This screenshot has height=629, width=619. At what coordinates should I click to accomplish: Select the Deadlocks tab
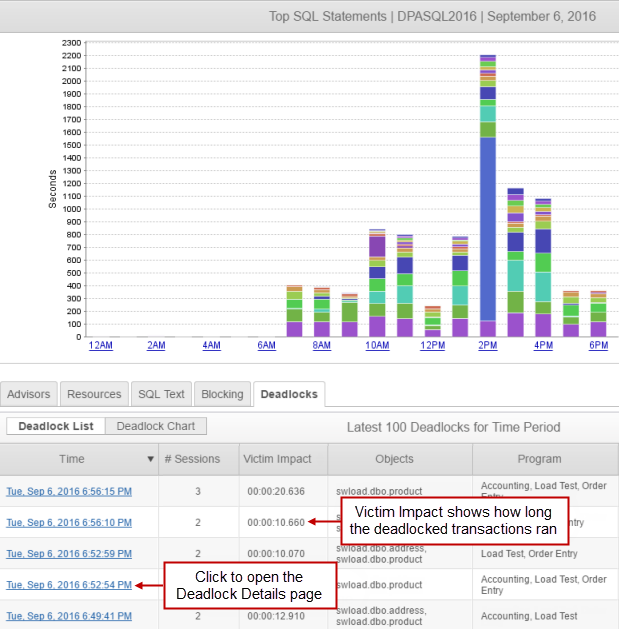pos(289,394)
